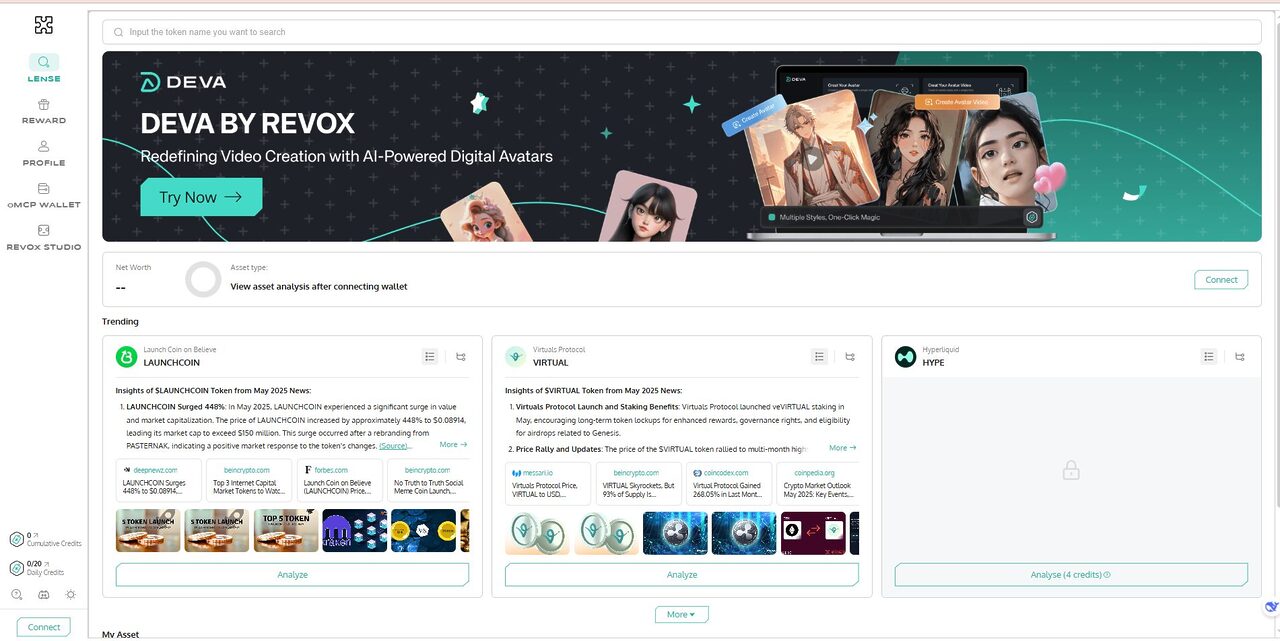
Task: Click Analyze under the LAUNCHCOIN card
Action: click(292, 575)
